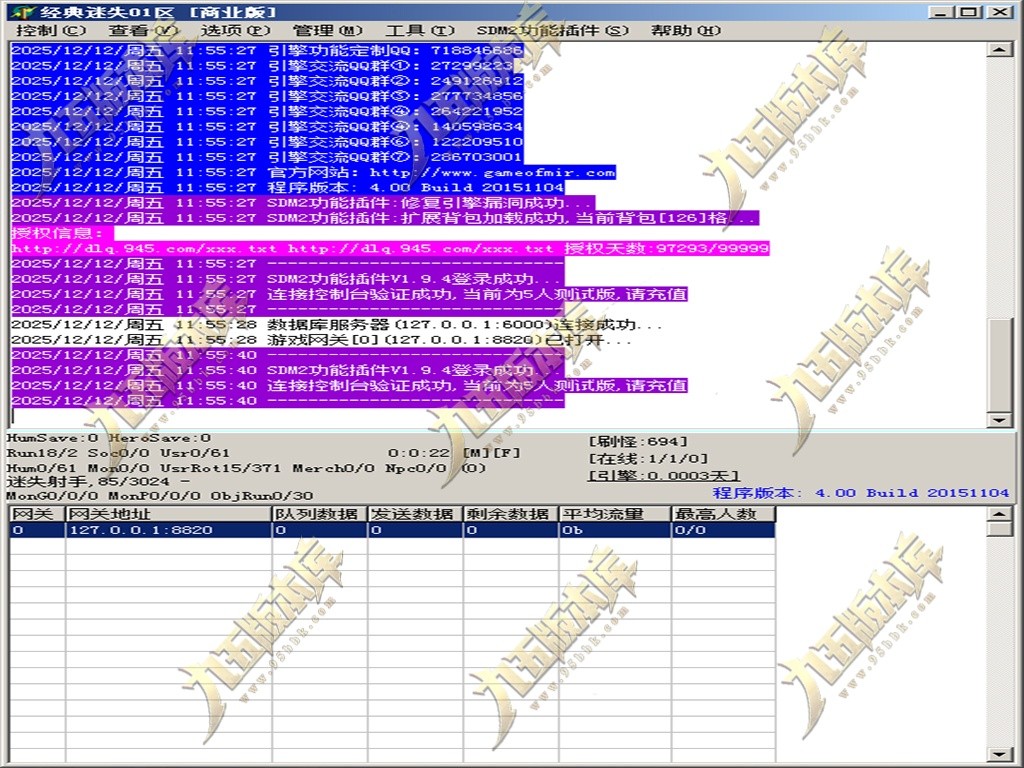Click the [在线:1/1/0] status label
This screenshot has width=1024, height=768.
[647, 458]
